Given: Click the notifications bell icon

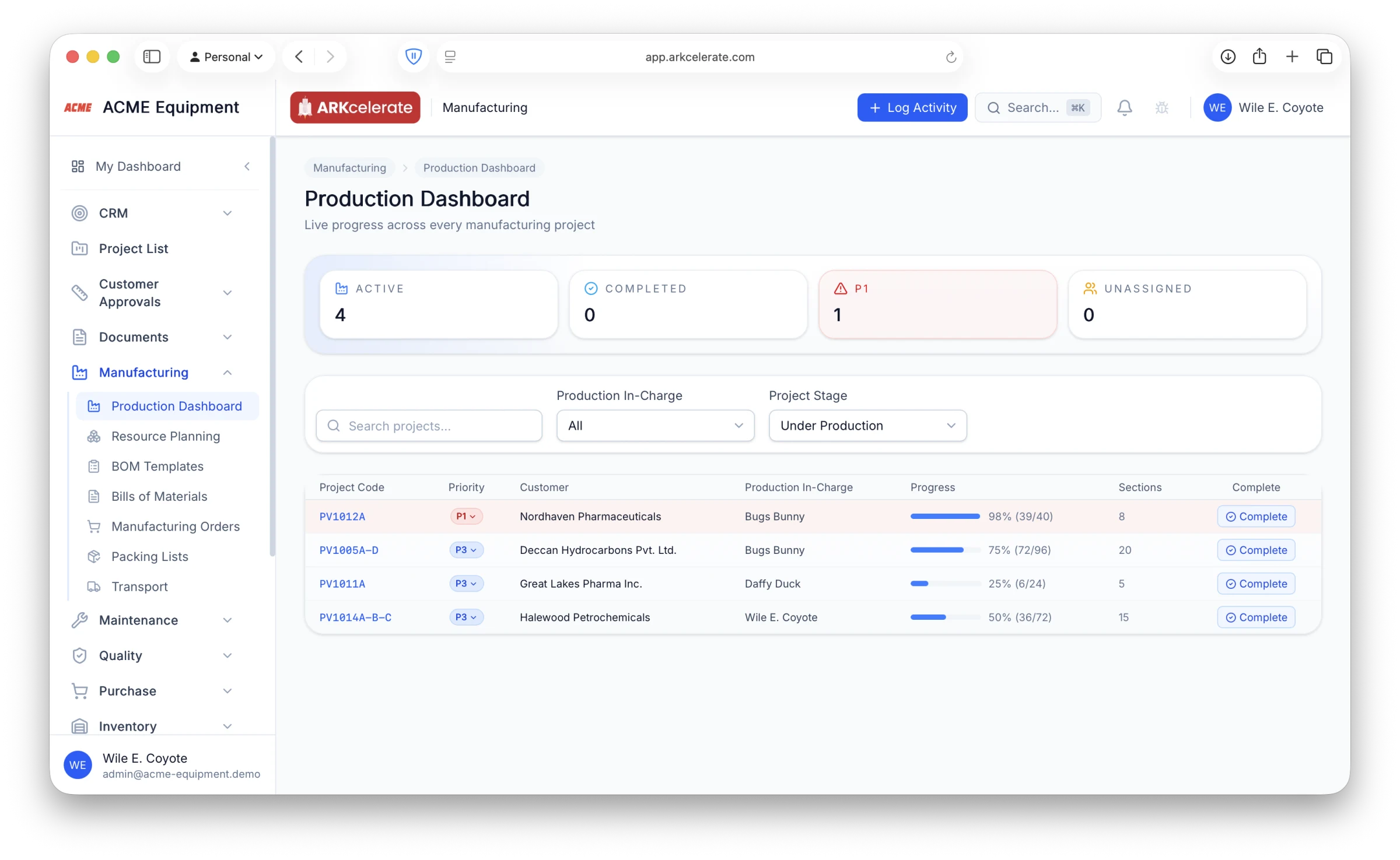Looking at the screenshot, I should pos(1124,107).
